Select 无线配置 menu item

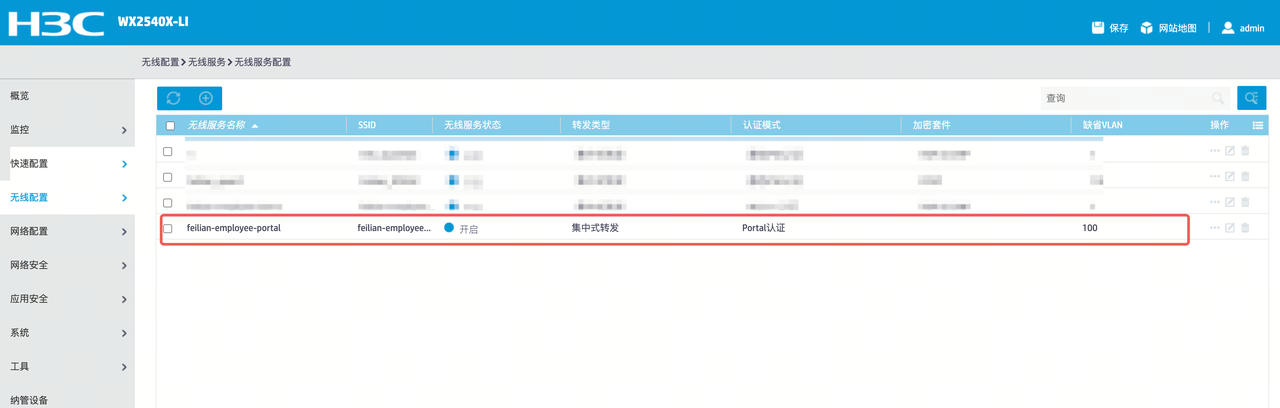click(67, 198)
